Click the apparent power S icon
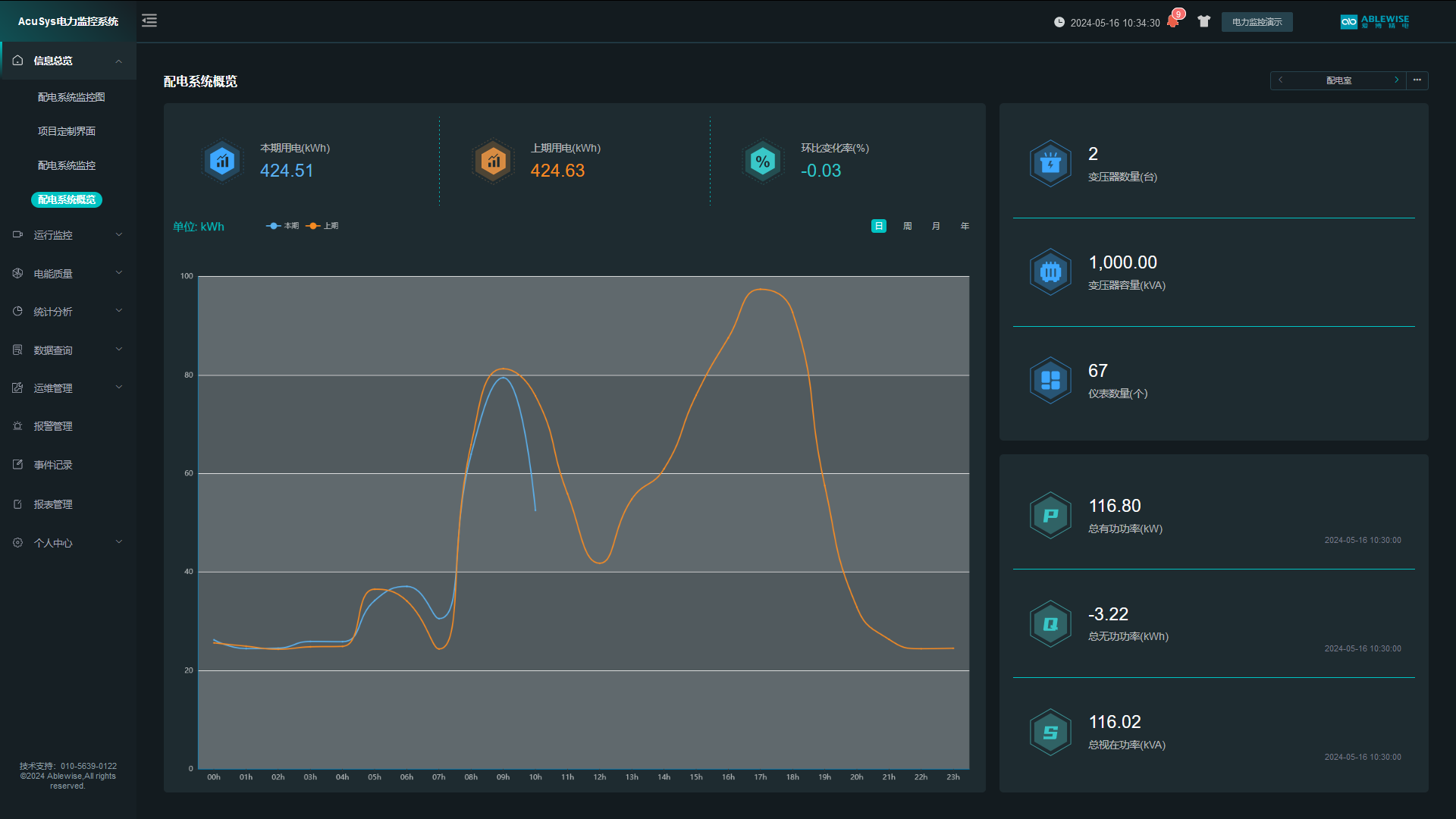1456x819 pixels. pos(1050,733)
